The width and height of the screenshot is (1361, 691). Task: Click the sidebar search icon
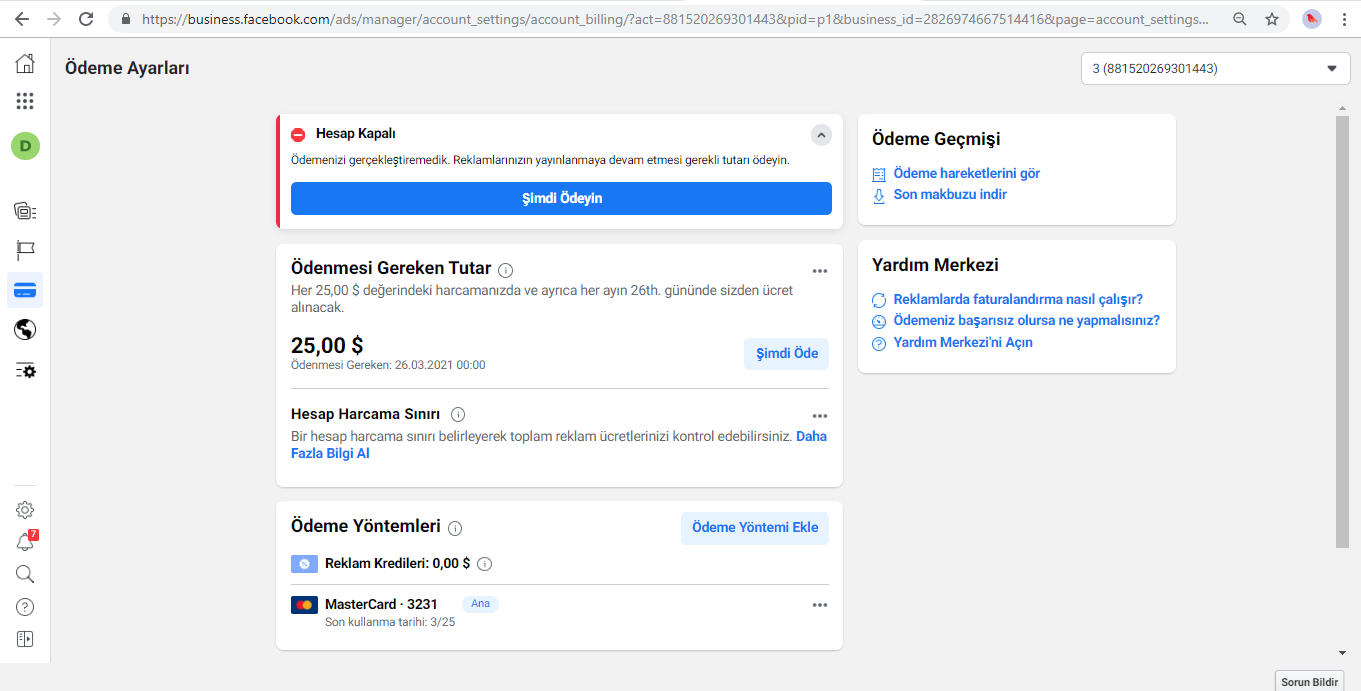(x=25, y=574)
